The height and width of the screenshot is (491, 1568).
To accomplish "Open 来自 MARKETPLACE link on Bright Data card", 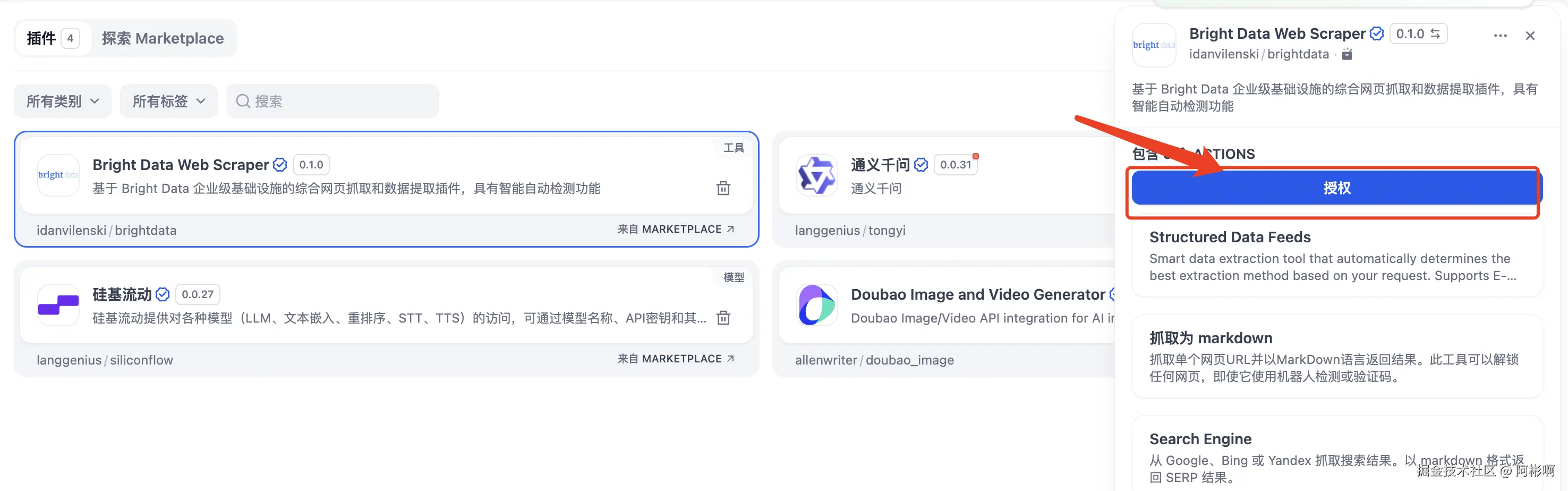I will [x=676, y=229].
